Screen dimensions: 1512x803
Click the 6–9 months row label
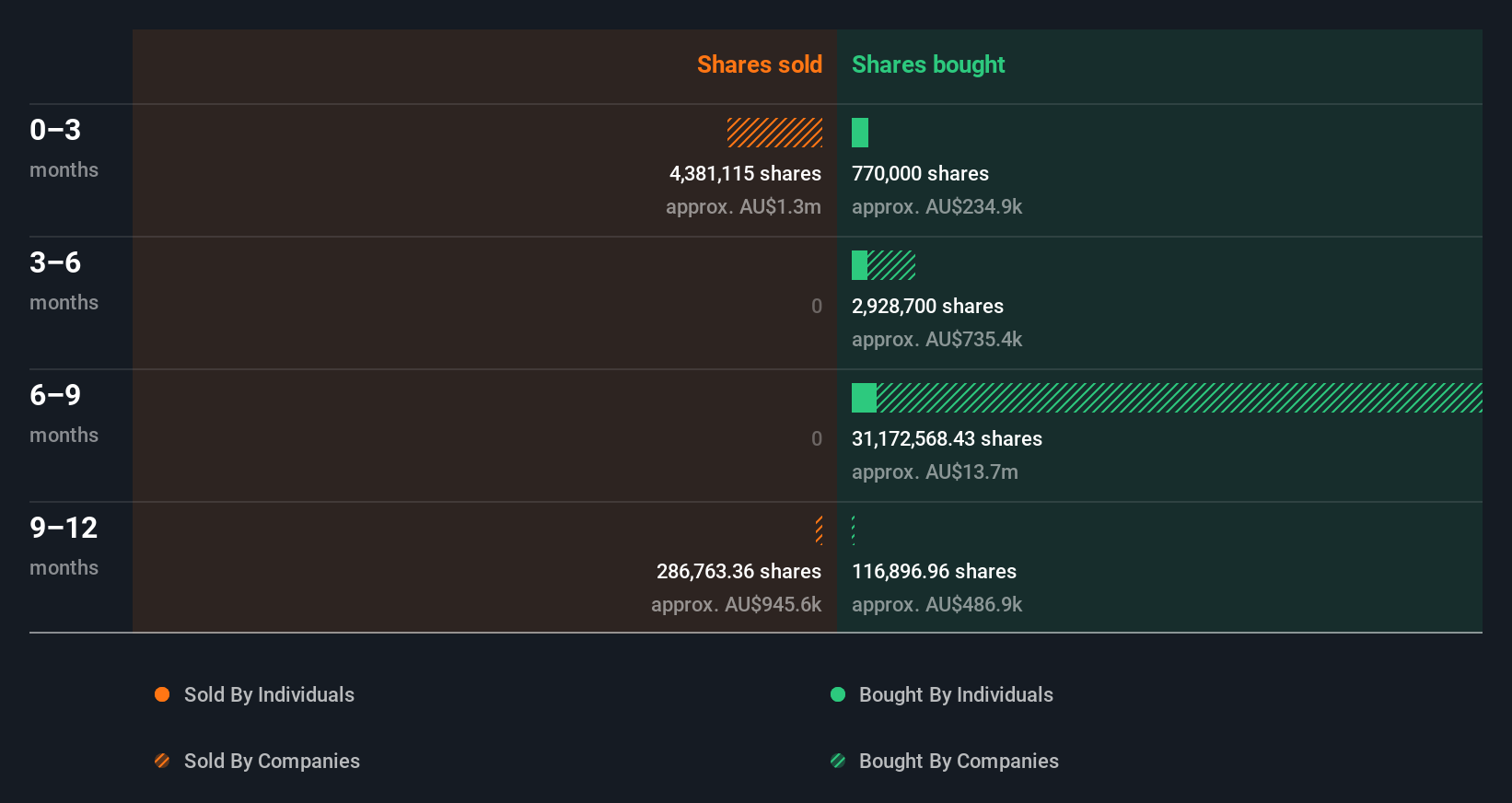pos(64,413)
